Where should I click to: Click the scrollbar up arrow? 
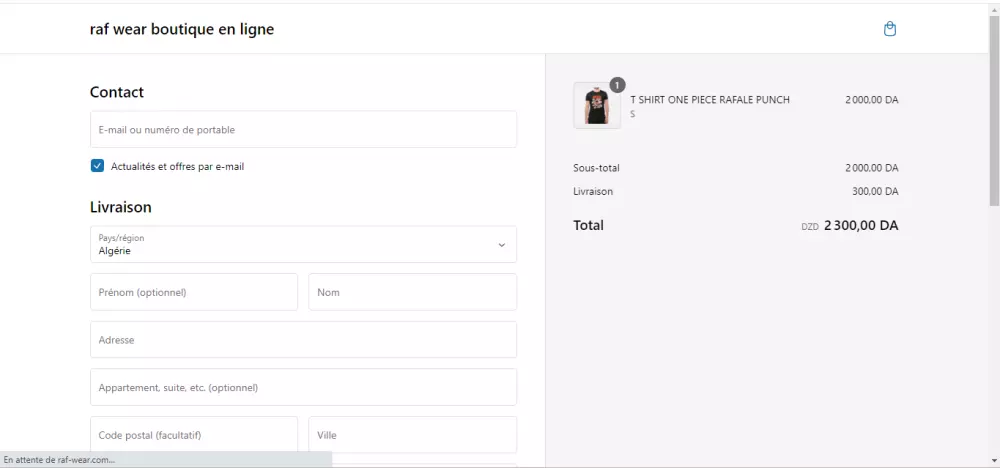(993, 8)
